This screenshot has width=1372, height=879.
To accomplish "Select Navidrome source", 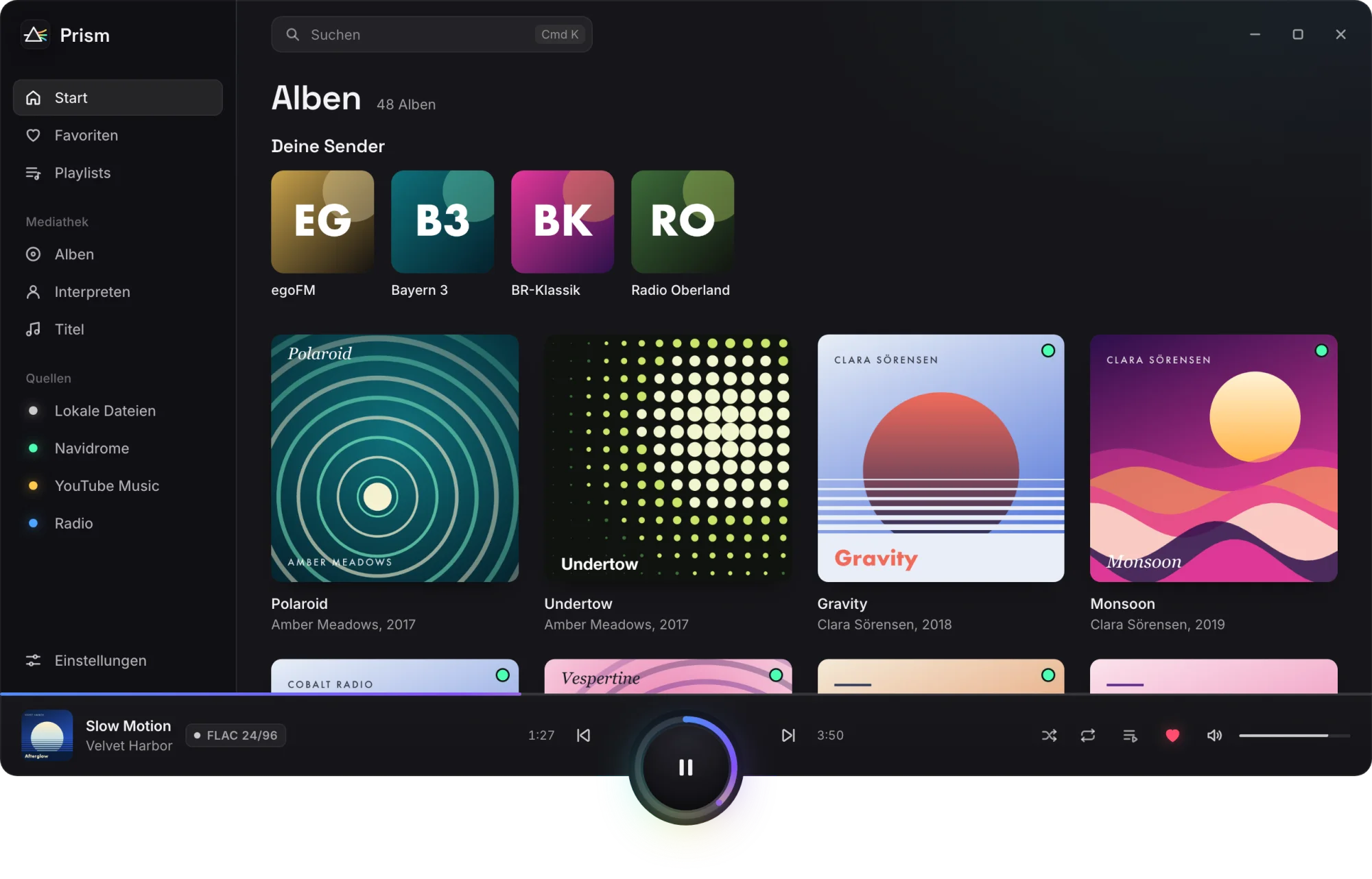I will point(117,448).
